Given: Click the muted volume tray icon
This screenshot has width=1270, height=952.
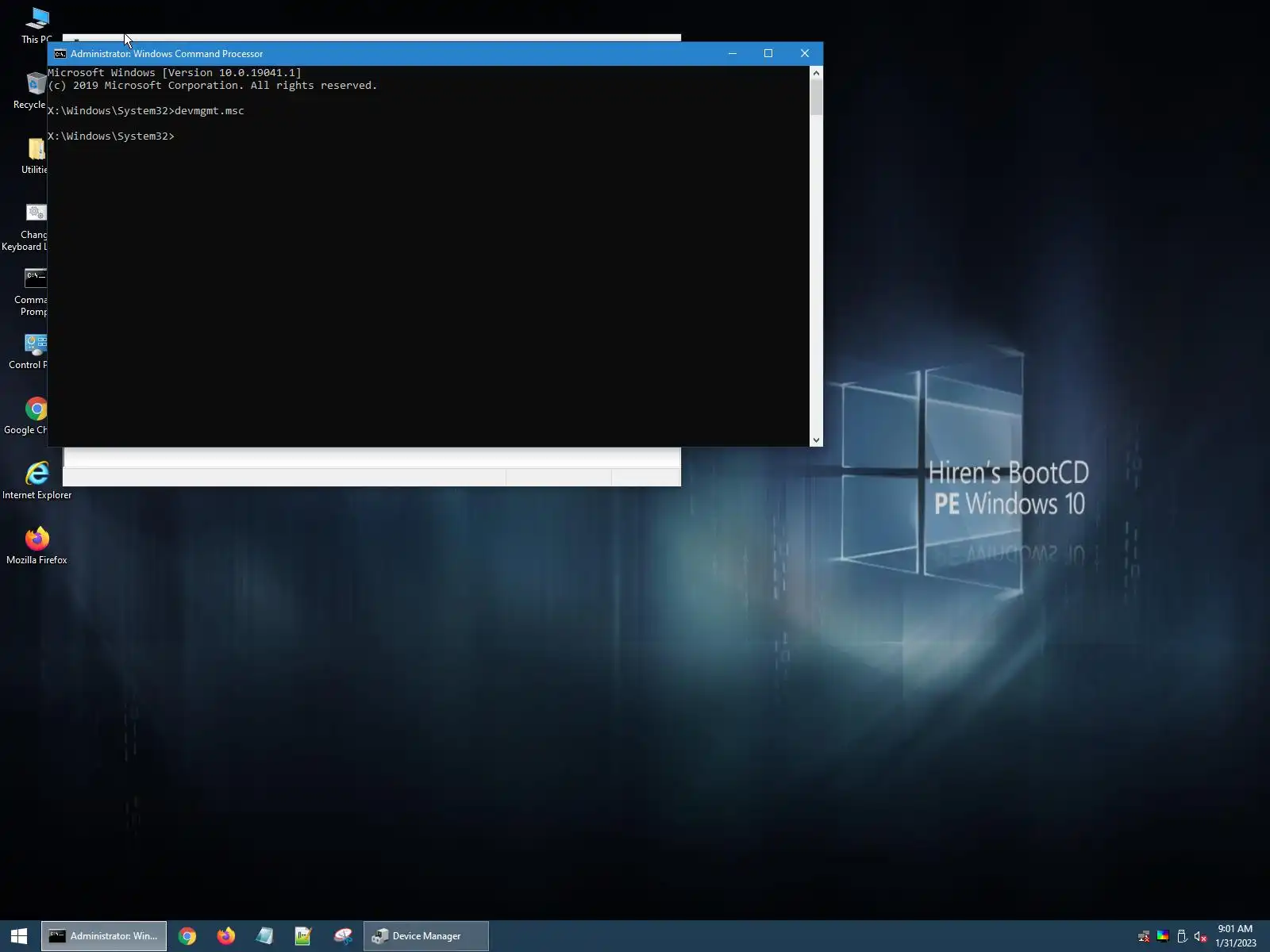Looking at the screenshot, I should pos(1201,936).
